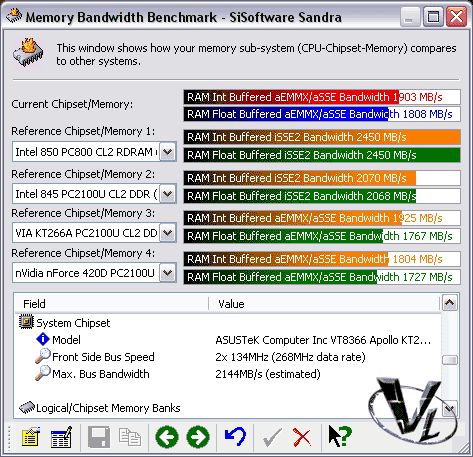Click the red X cancel icon
This screenshot has width=473, height=457.
(x=302, y=437)
